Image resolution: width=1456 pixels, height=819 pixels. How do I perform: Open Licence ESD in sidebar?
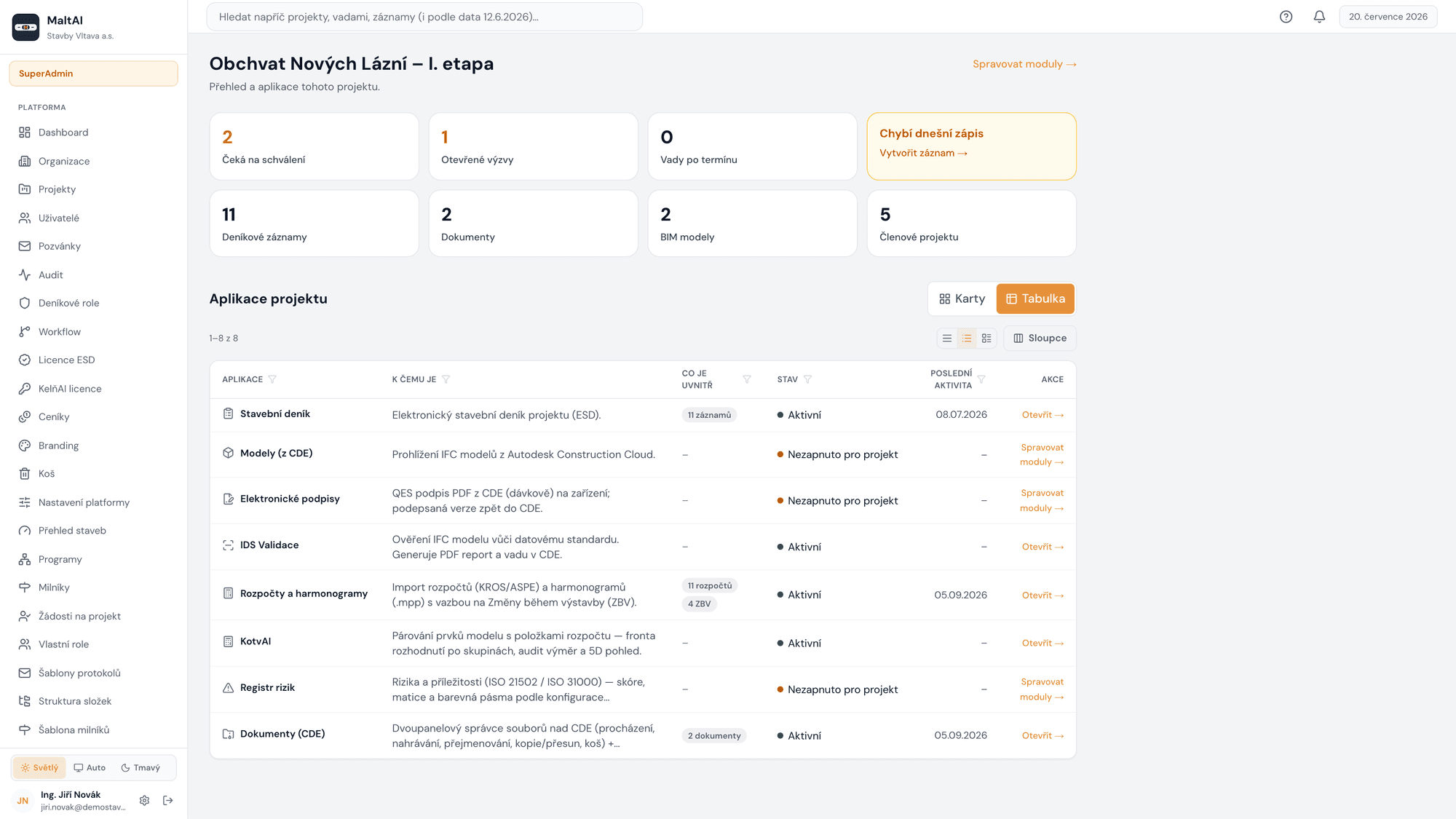coord(93,360)
